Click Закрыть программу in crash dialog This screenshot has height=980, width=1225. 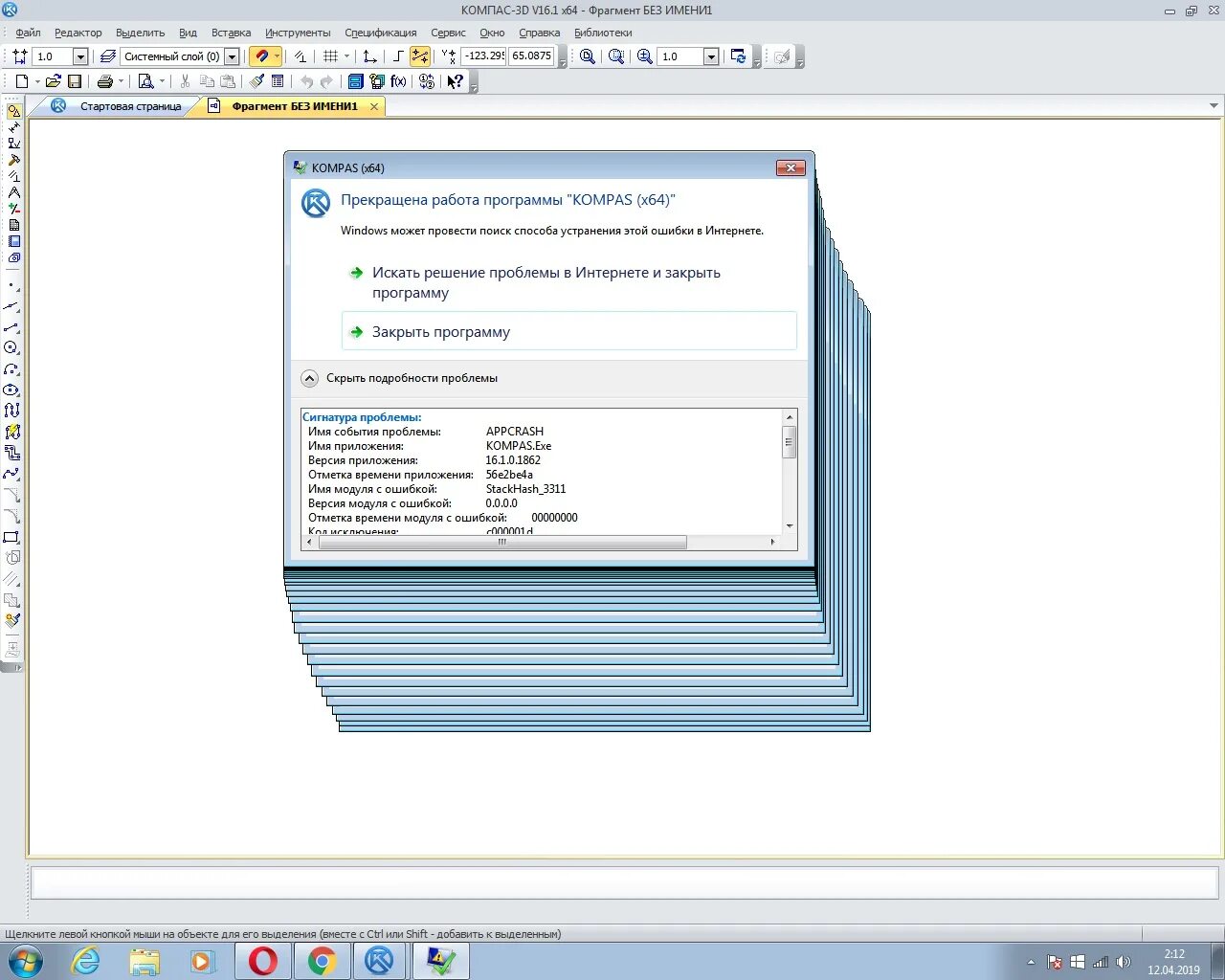568,332
